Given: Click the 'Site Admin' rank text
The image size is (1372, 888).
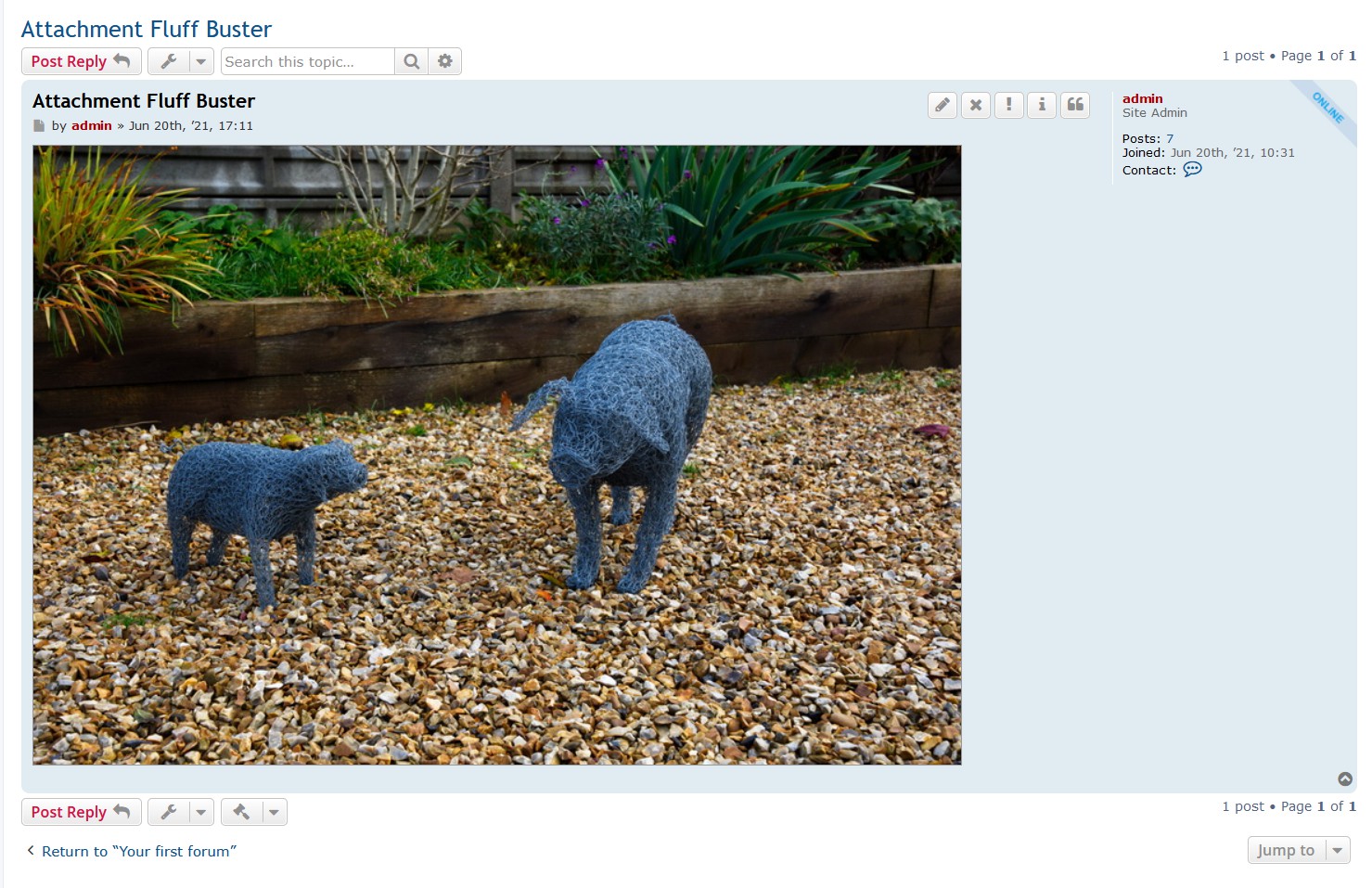Looking at the screenshot, I should tap(1155, 112).
